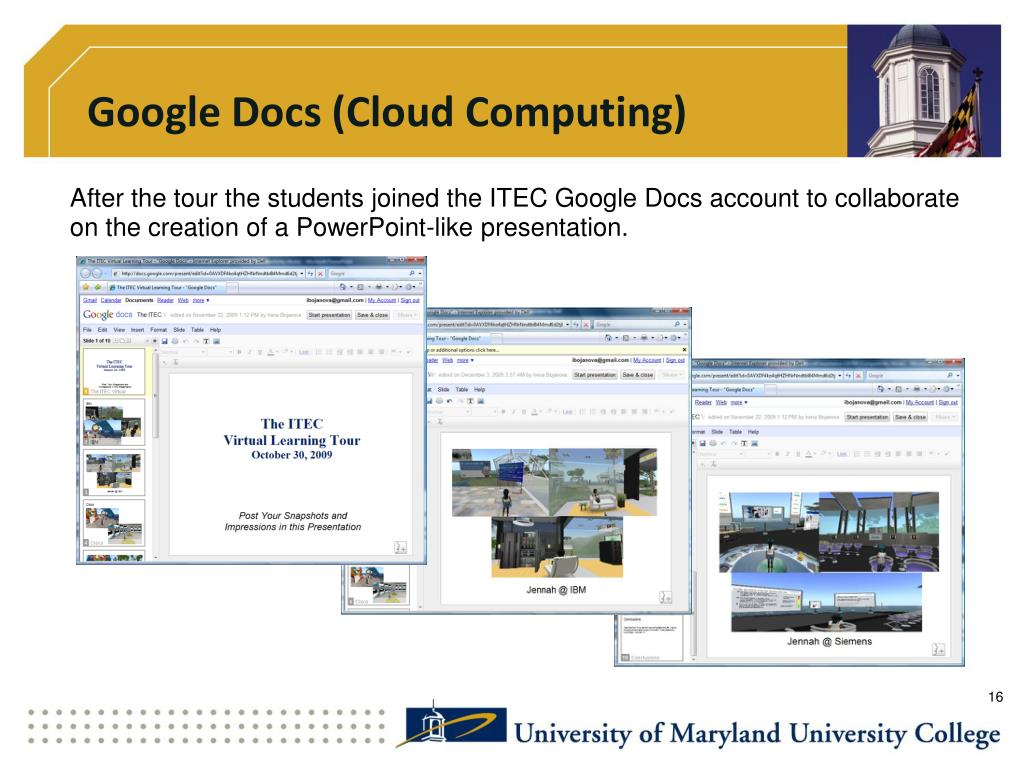Image resolution: width=1024 pixels, height=768 pixels.
Task: Select third slide thumbnail in first window
Action: coord(114,472)
